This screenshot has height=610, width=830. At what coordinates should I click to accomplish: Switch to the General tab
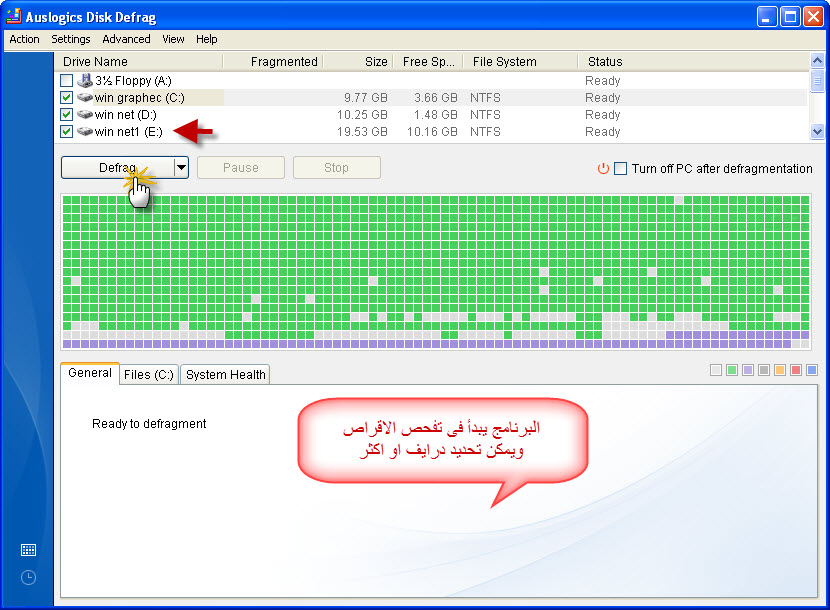point(89,373)
